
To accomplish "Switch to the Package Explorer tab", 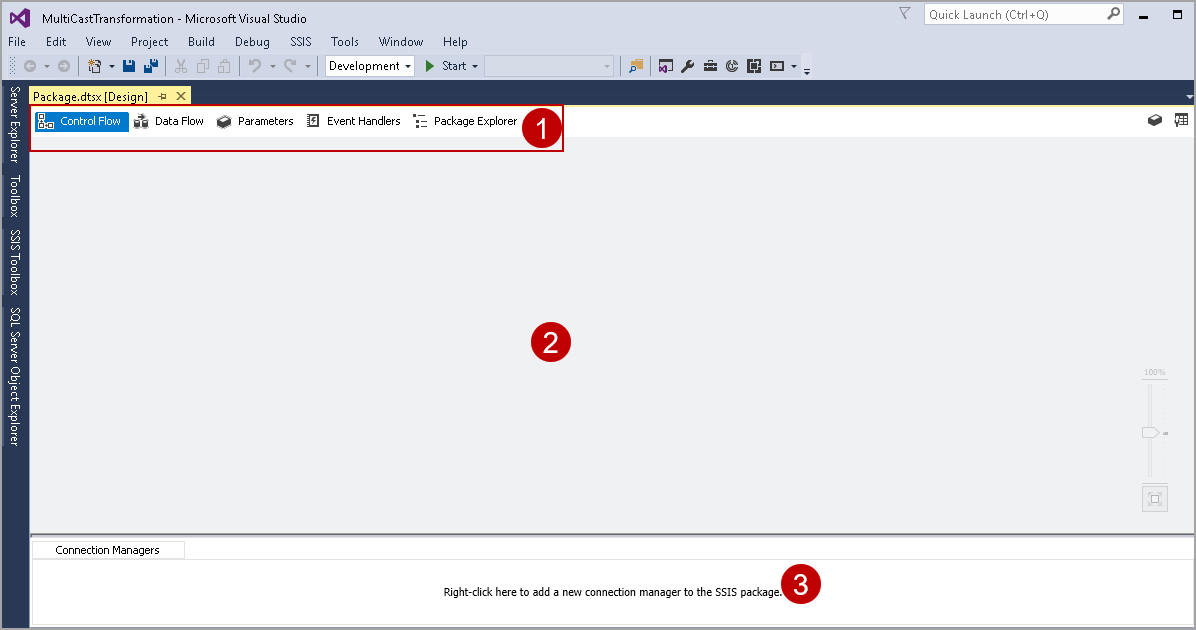I will (x=465, y=121).
